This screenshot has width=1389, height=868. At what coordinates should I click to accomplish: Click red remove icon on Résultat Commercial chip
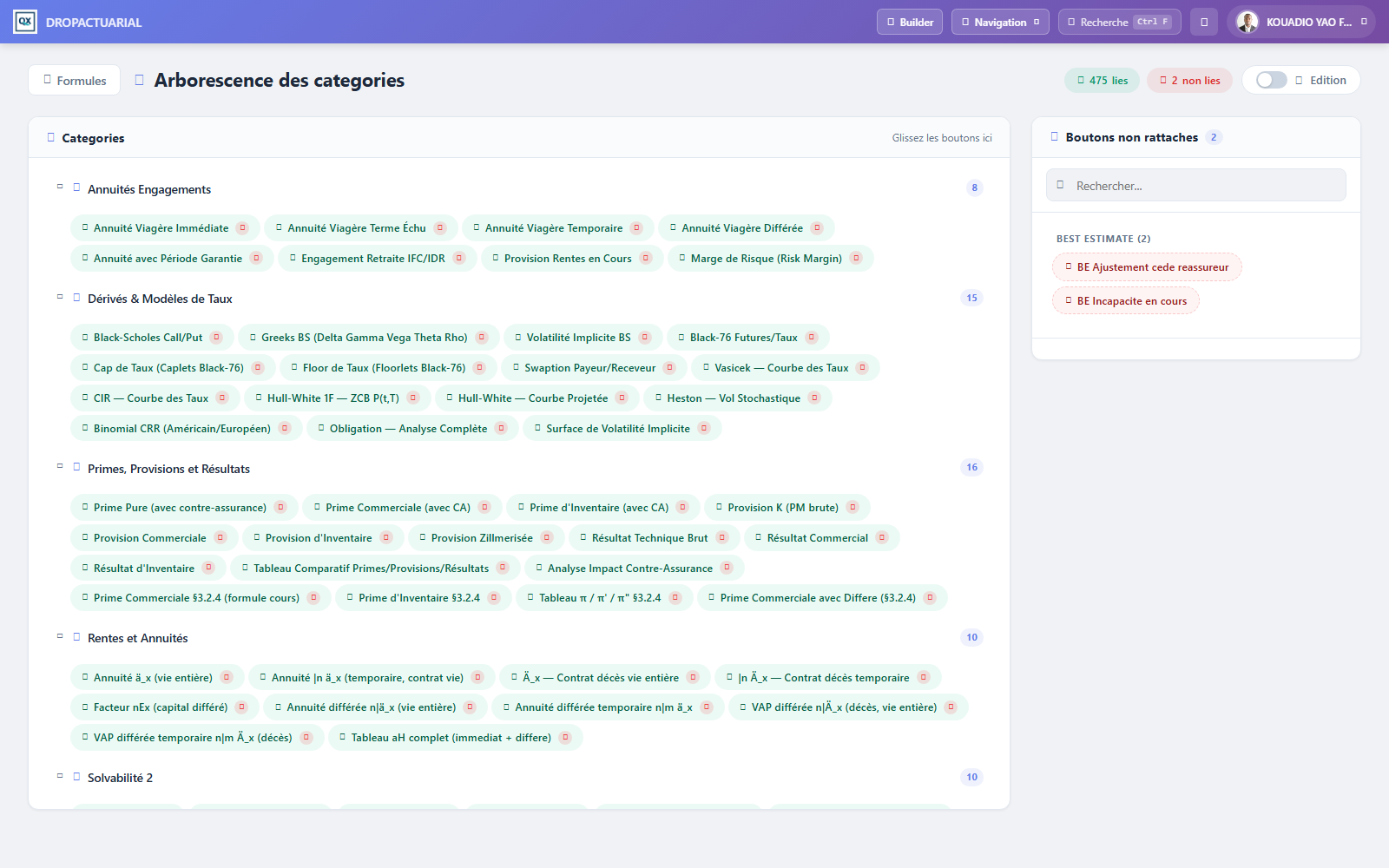(882, 538)
